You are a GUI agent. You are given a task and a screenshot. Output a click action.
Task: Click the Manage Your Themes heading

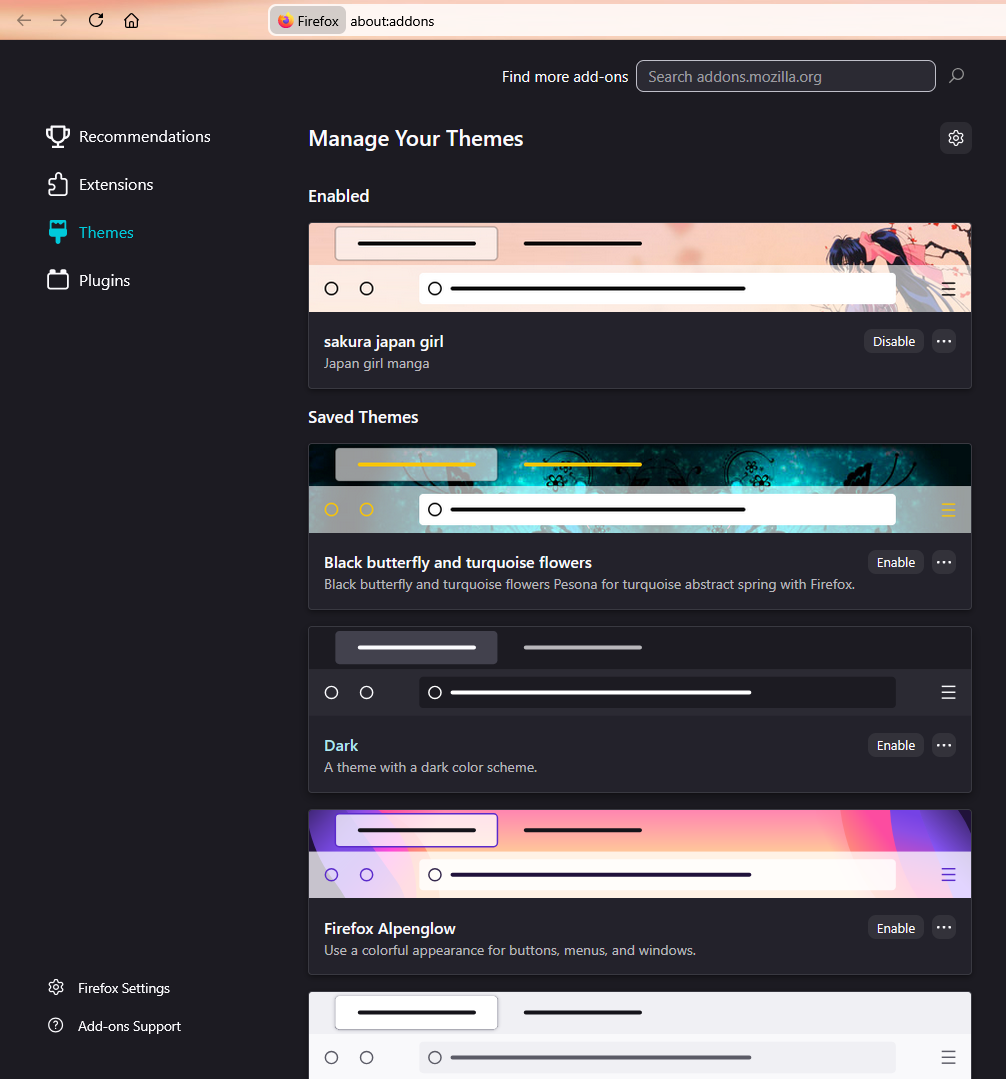pyautogui.click(x=416, y=139)
